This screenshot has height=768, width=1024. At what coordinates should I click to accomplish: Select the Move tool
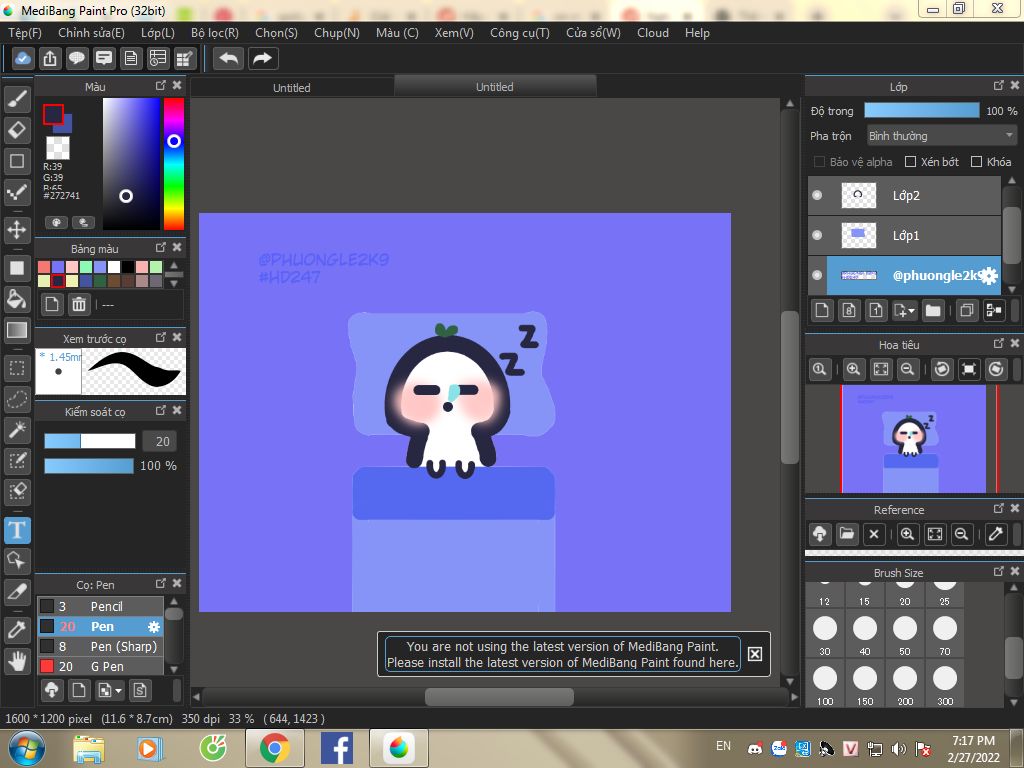pyautogui.click(x=17, y=230)
